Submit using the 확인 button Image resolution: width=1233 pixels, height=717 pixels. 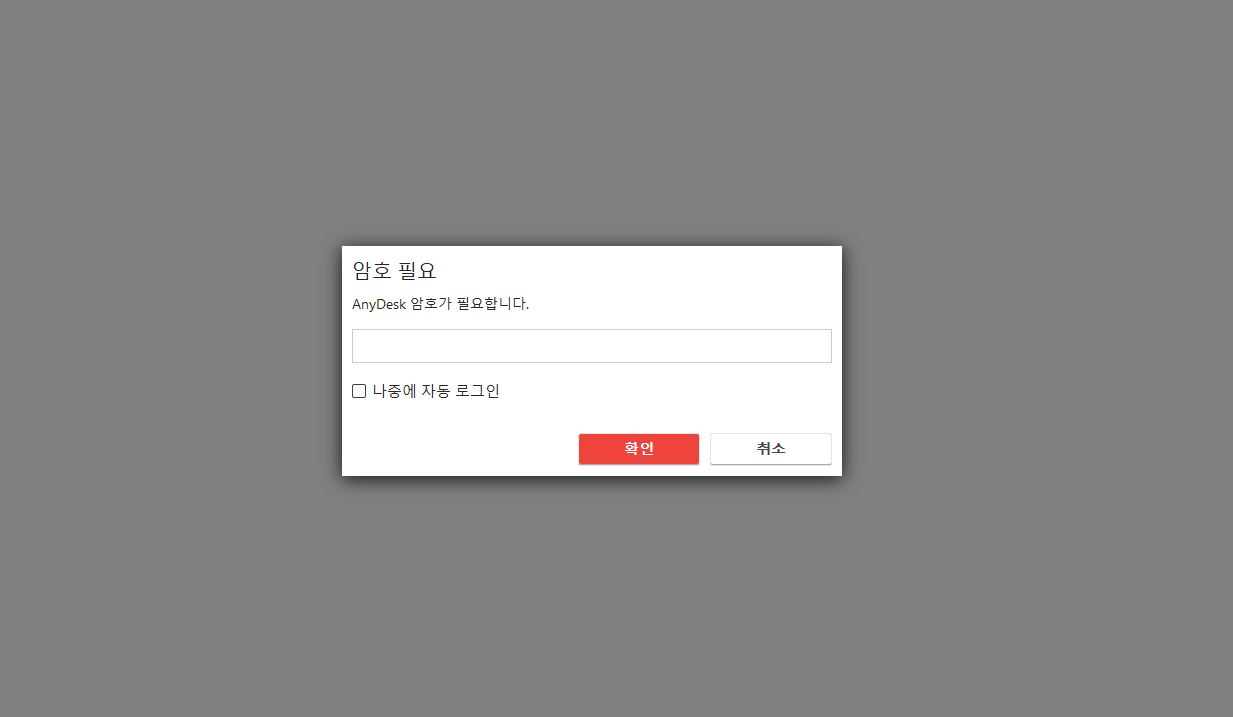click(639, 449)
